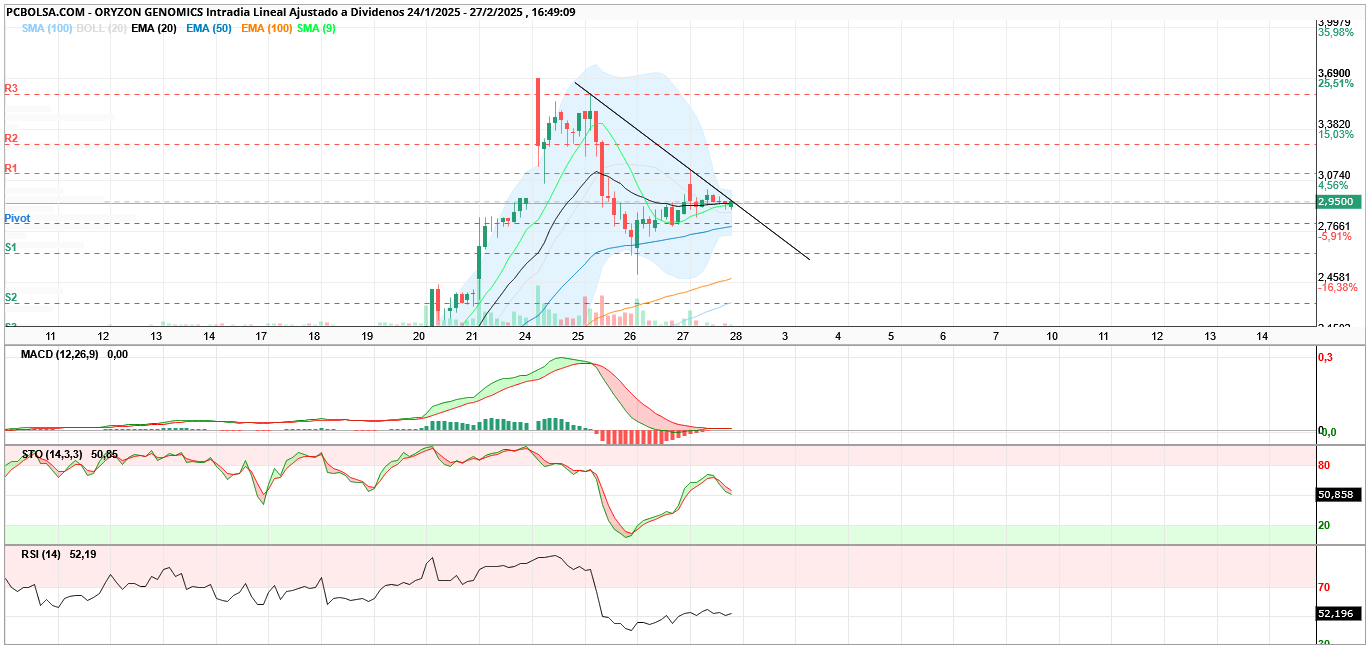The image size is (1370, 649).
Task: Click the 2,7661 price axis value
Action: [1335, 226]
